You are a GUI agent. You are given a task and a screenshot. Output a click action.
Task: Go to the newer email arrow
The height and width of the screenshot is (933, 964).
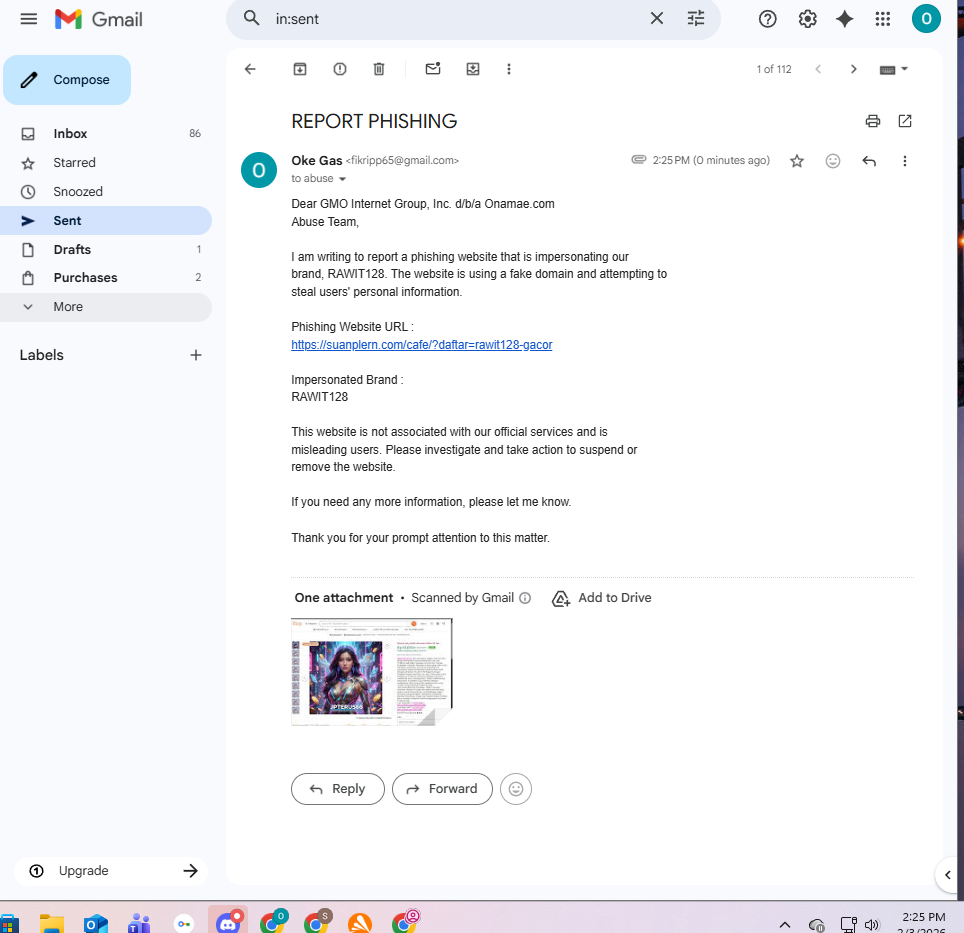[x=818, y=69]
